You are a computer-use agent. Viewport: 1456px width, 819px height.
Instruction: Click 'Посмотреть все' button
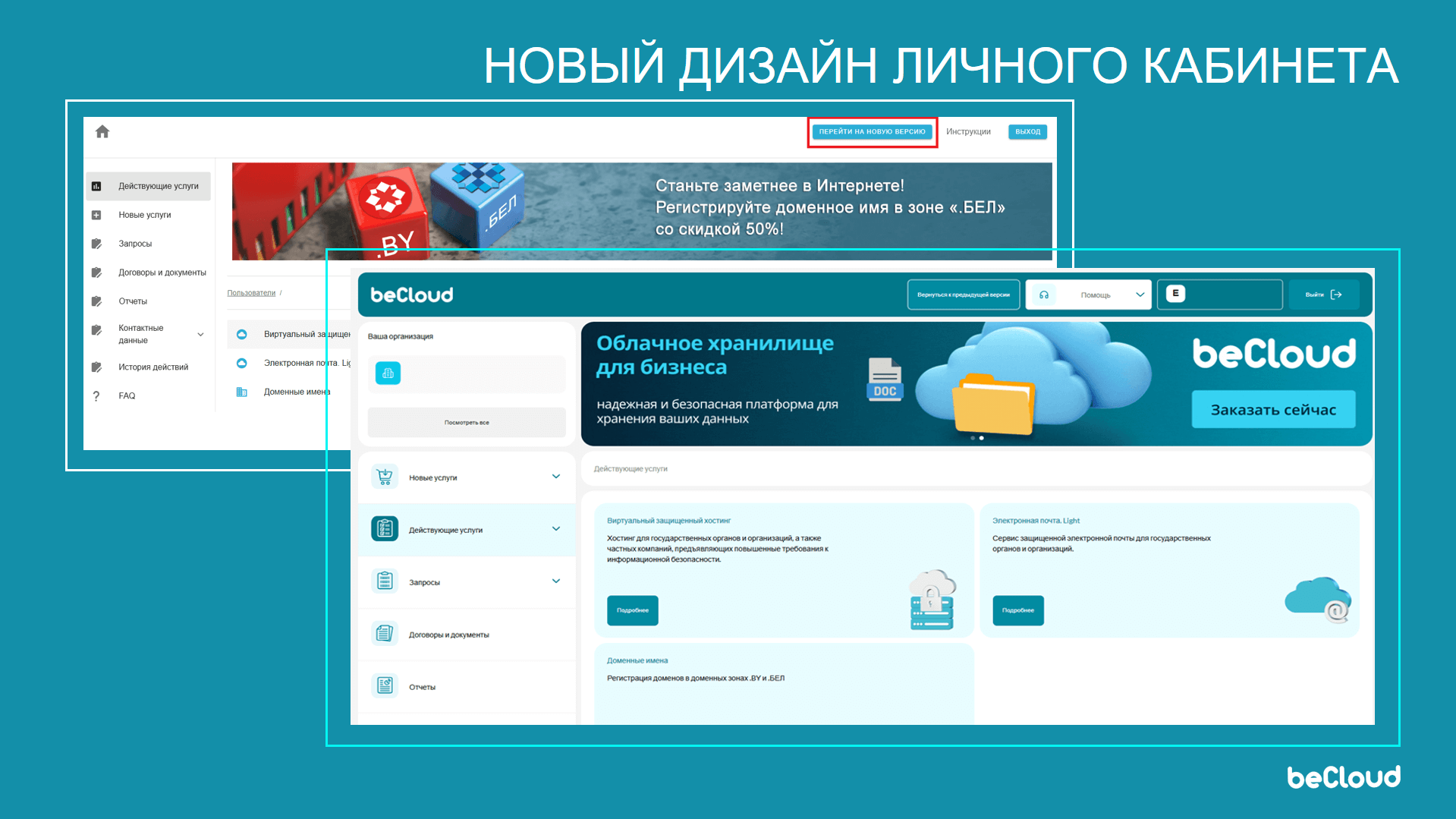point(467,422)
